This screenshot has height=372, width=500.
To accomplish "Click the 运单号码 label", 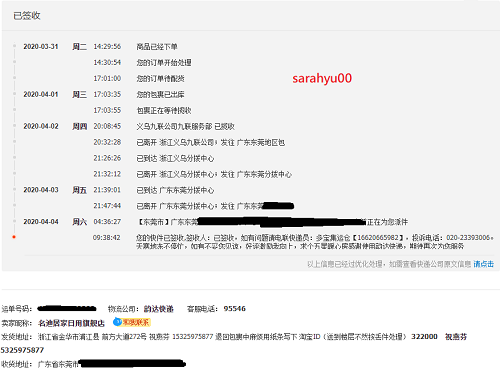I will [16, 309].
